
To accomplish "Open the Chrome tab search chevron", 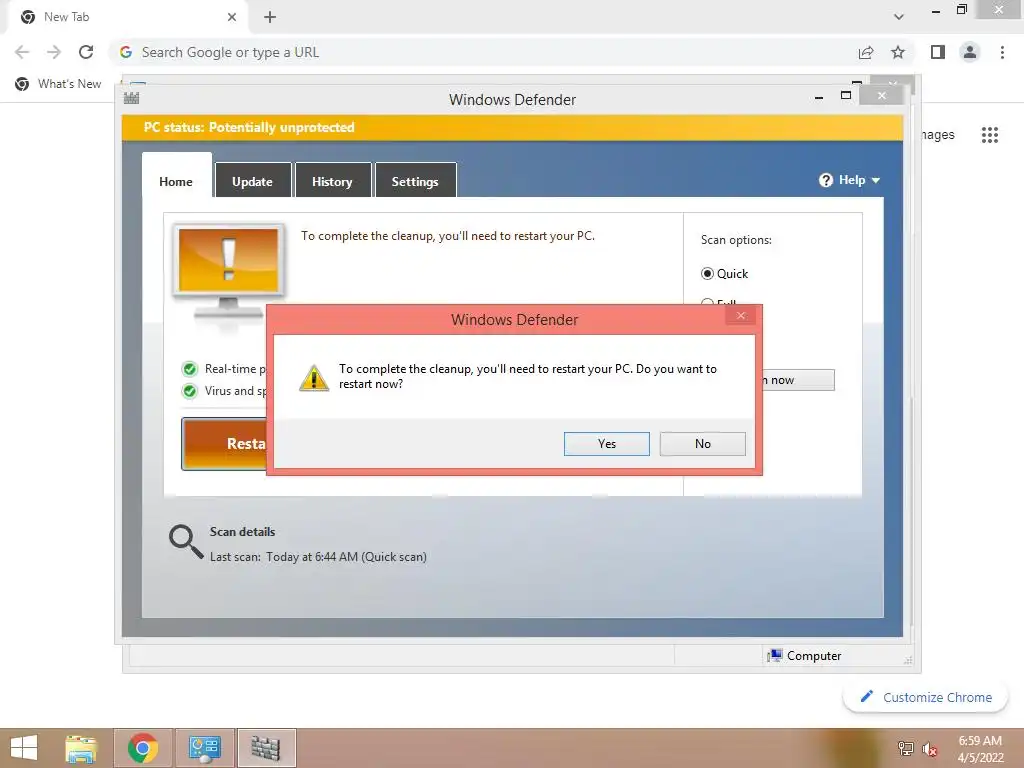I will [899, 17].
